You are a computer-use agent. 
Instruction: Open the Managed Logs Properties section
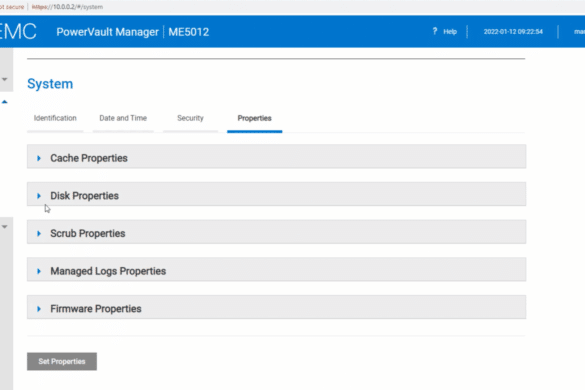tap(276, 269)
